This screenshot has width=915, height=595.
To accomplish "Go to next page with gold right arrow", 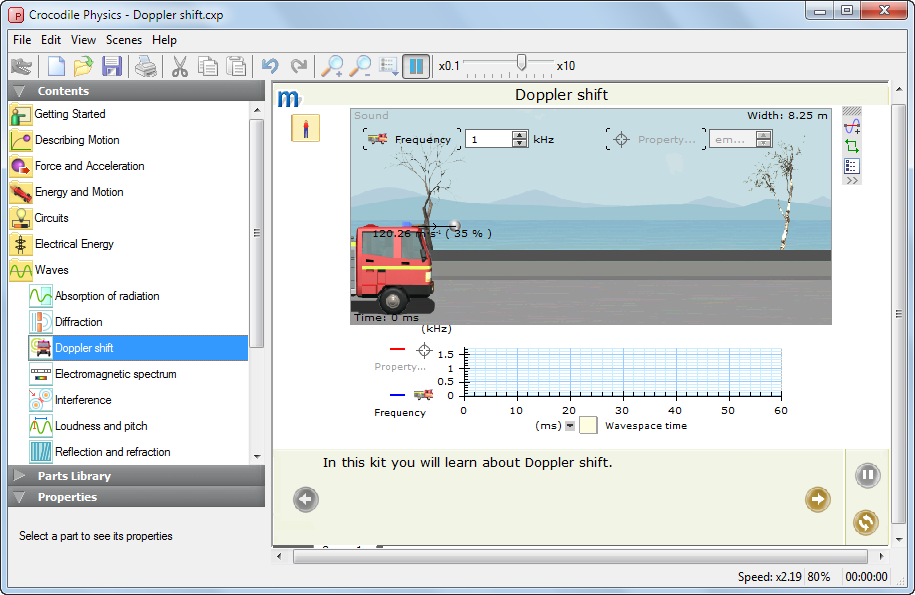I will click(818, 499).
